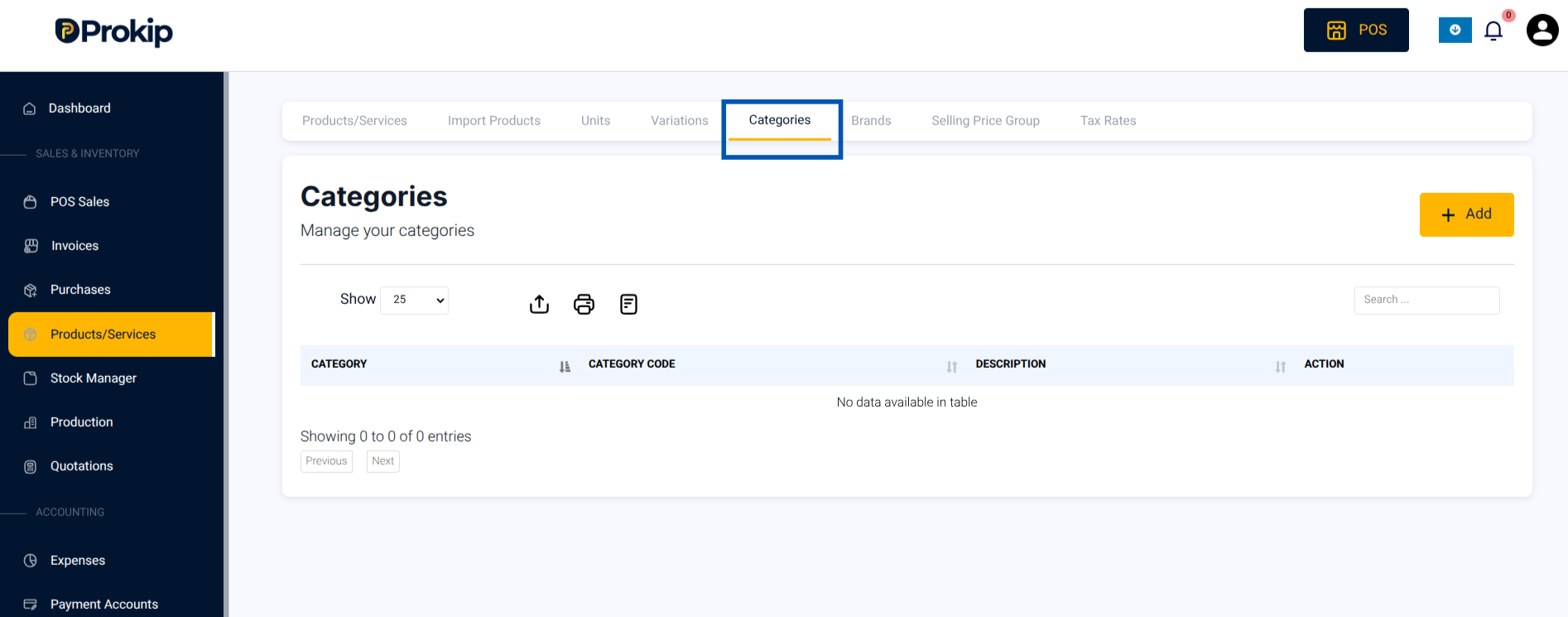Click 'Showing 0 to 0 of 0 entries'
The image size is (1568, 617).
(386, 436)
